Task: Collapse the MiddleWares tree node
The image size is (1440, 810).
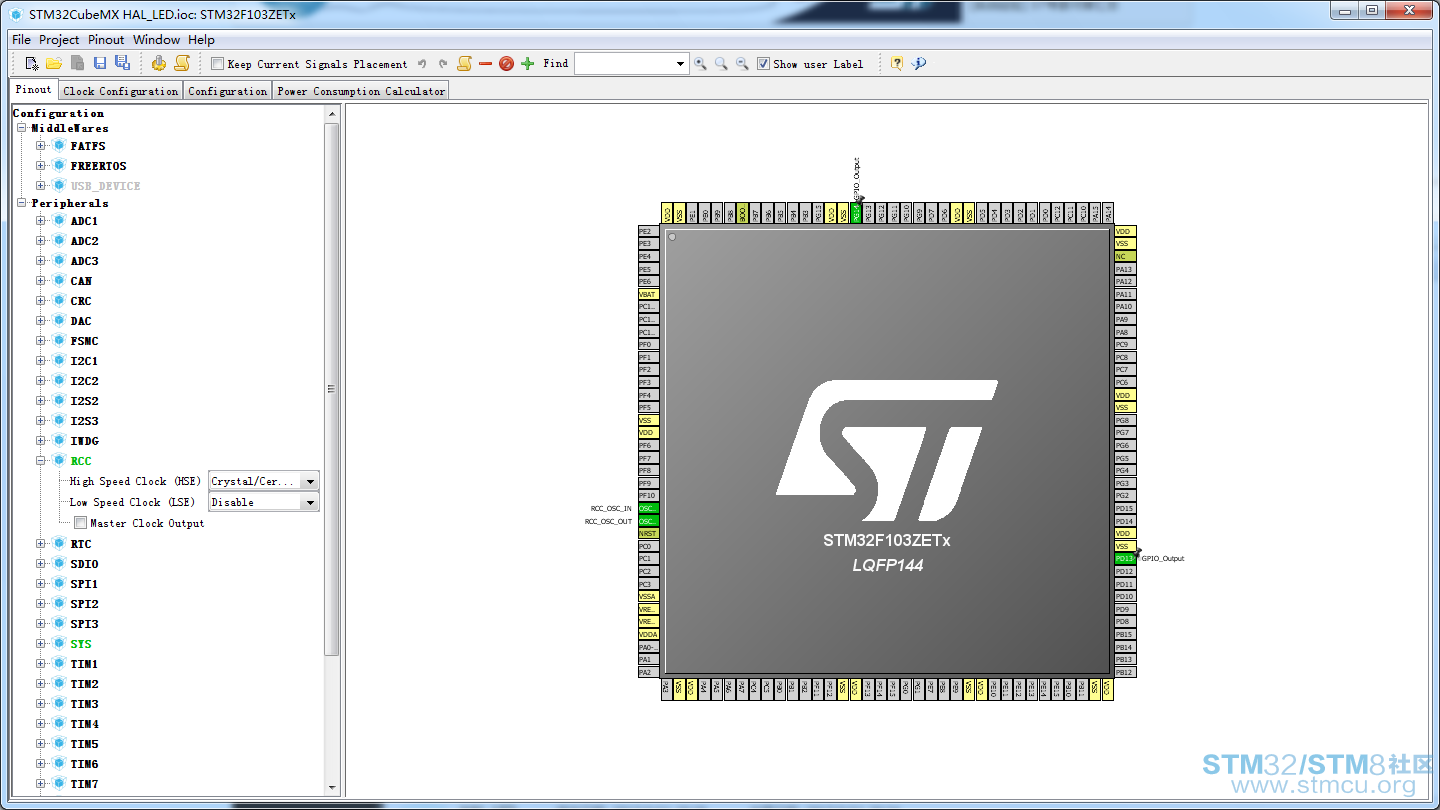Action: pyautogui.click(x=21, y=128)
